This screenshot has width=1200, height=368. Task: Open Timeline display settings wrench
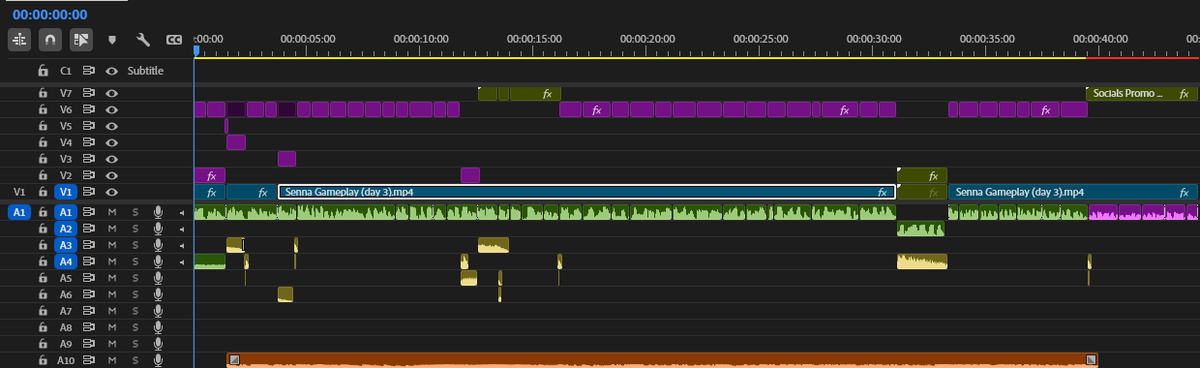143,40
